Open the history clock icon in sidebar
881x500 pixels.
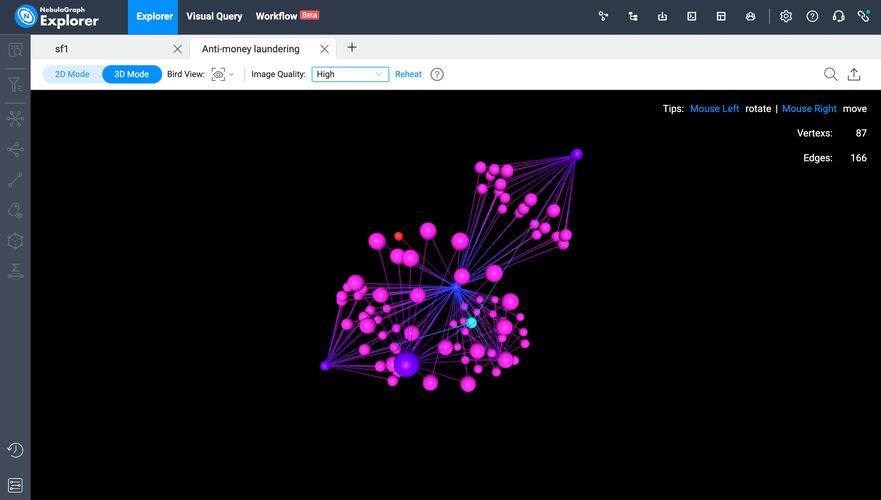15,450
